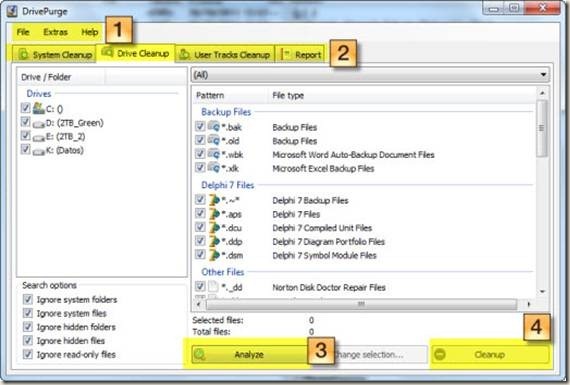Switch to the System Cleanup tab
The image size is (570, 385).
54,55
